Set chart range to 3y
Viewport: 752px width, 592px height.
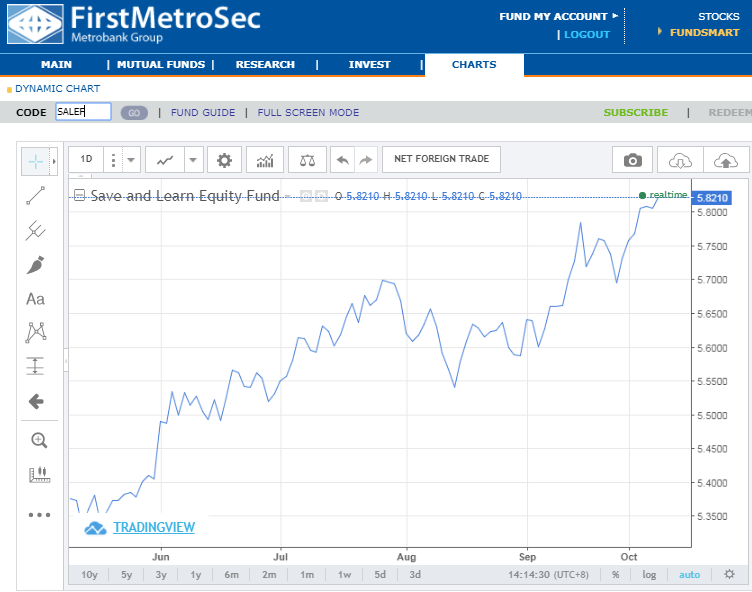click(x=161, y=574)
